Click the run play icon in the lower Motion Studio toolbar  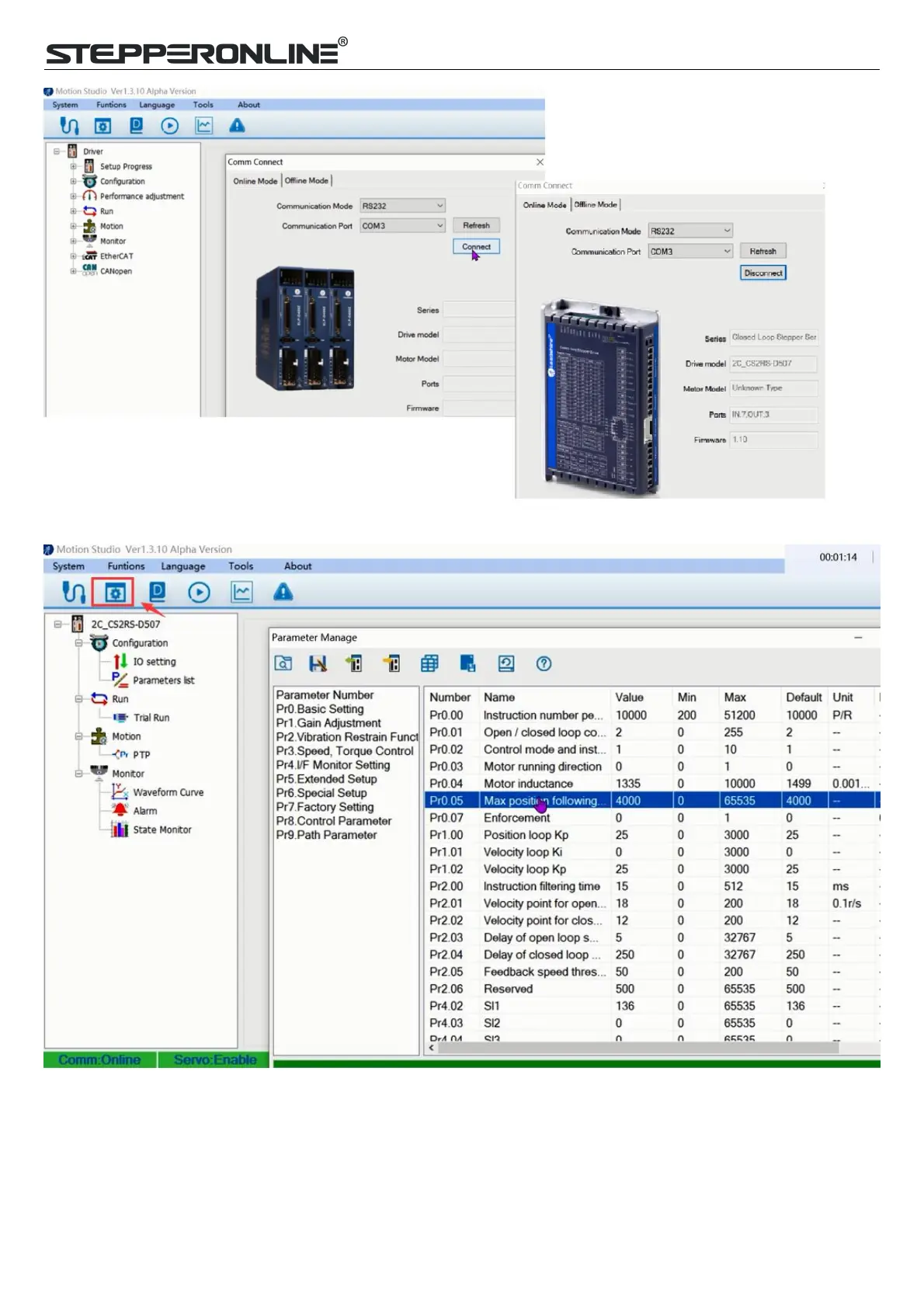click(x=200, y=593)
